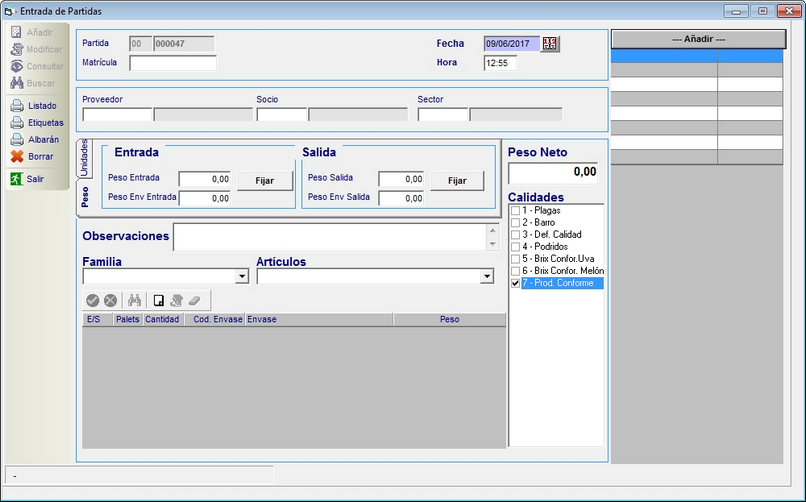
Task: Click the Borrar label
Action: click(41, 157)
